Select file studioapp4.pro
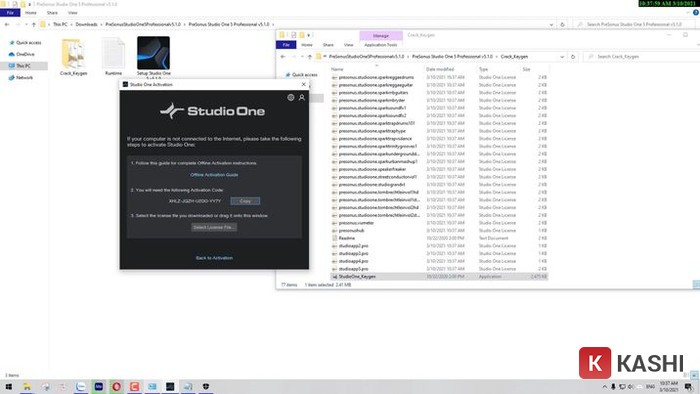Viewport: 700px width, 394px height. (x=354, y=261)
